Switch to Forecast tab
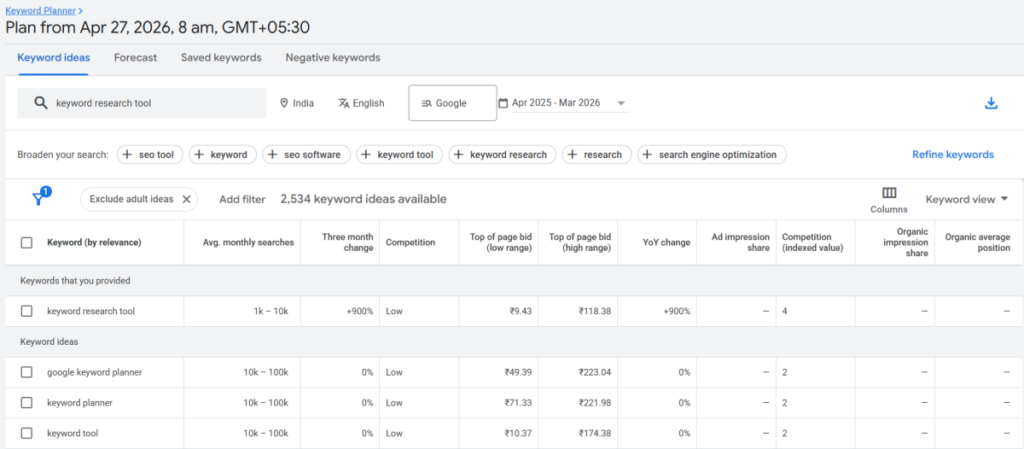 (135, 57)
